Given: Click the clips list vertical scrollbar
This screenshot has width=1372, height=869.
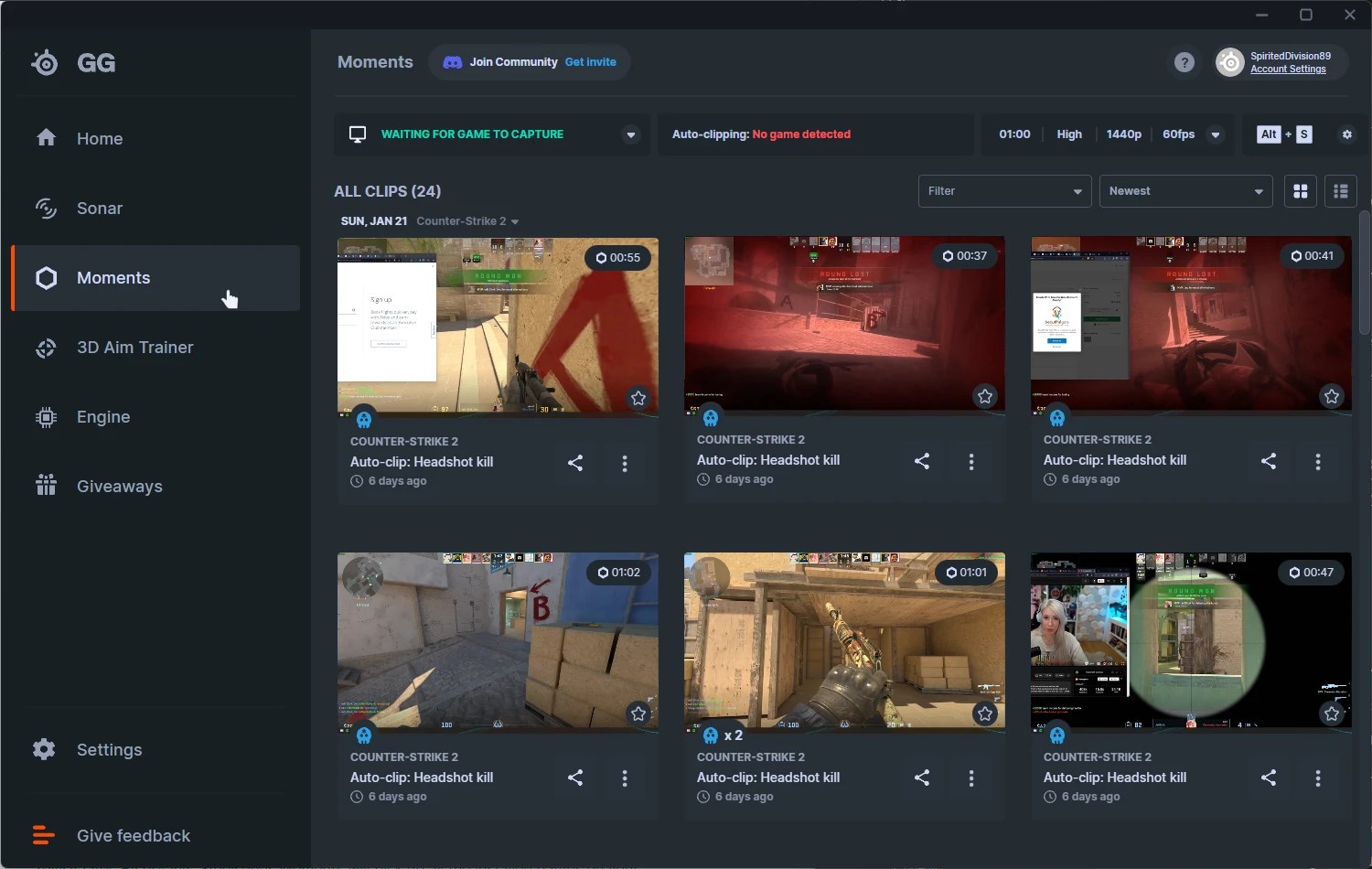Looking at the screenshot, I should pos(1365,273).
